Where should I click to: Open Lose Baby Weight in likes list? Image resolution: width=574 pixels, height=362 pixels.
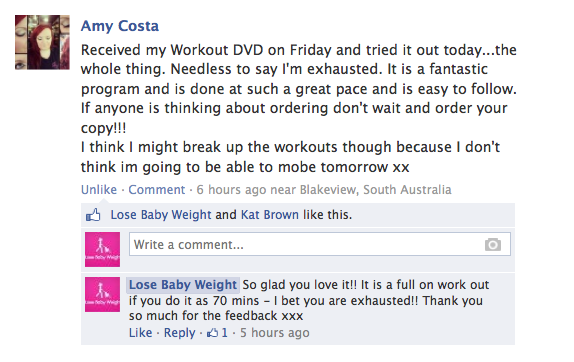(161, 214)
